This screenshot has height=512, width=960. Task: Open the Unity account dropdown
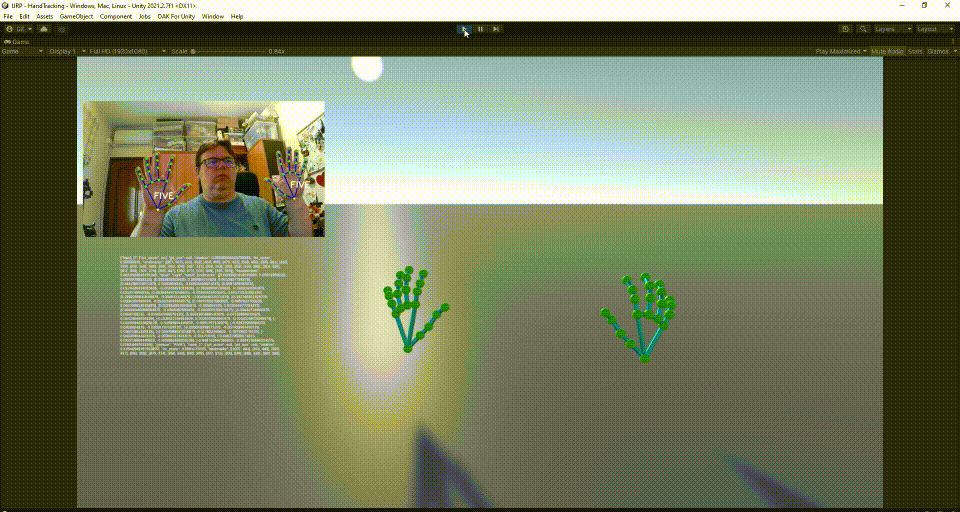(18, 29)
